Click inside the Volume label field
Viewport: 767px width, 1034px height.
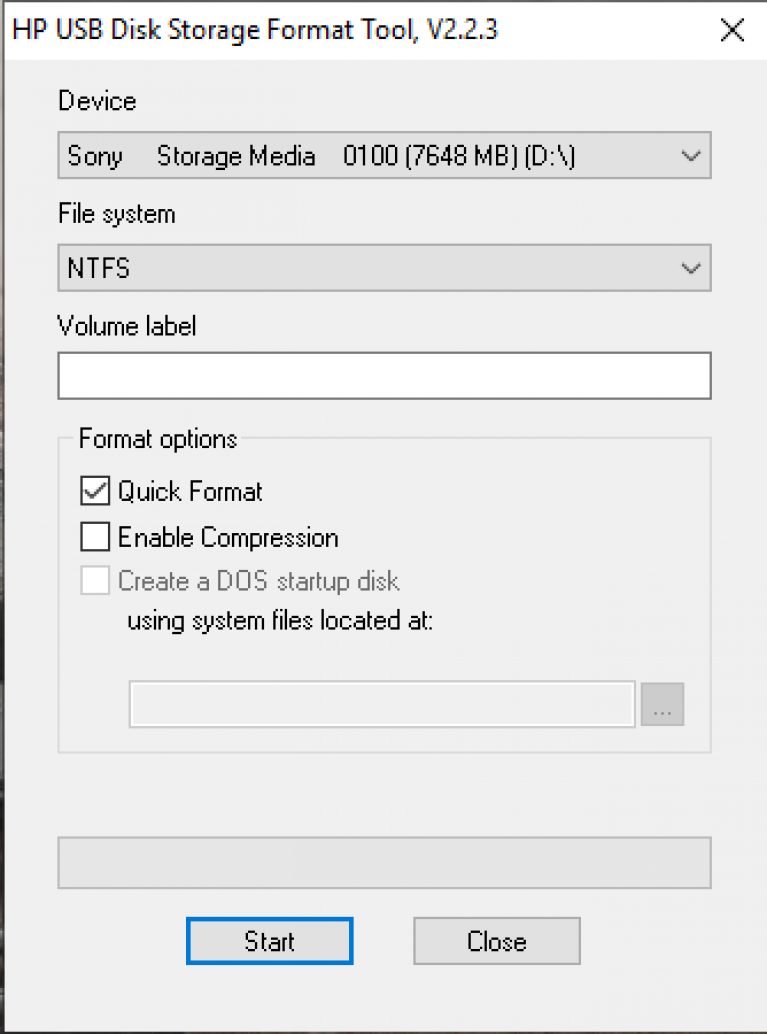pyautogui.click(x=384, y=375)
